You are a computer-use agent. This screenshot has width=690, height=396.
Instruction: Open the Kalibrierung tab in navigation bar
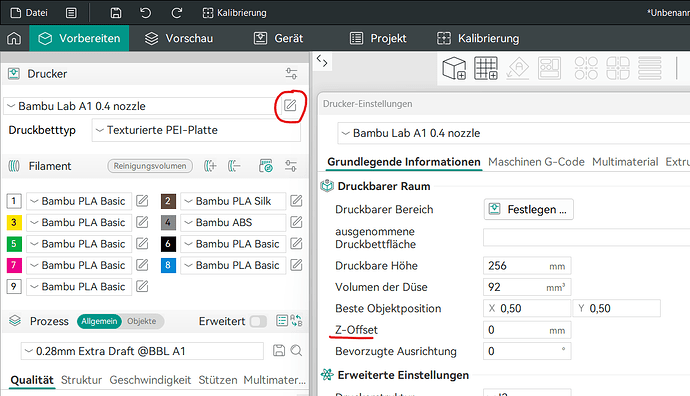(x=478, y=38)
